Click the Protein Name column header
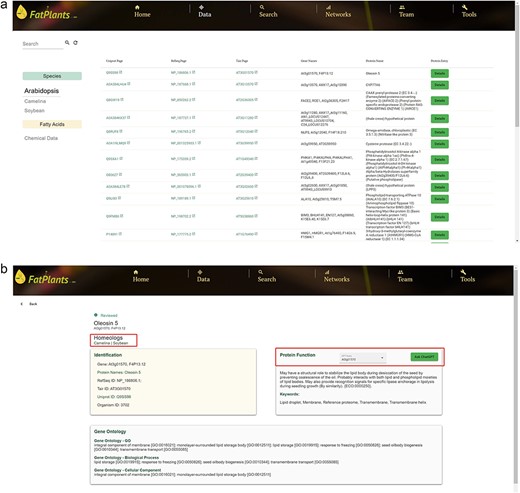Image resolution: width=520 pixels, height=493 pixels. [375, 61]
